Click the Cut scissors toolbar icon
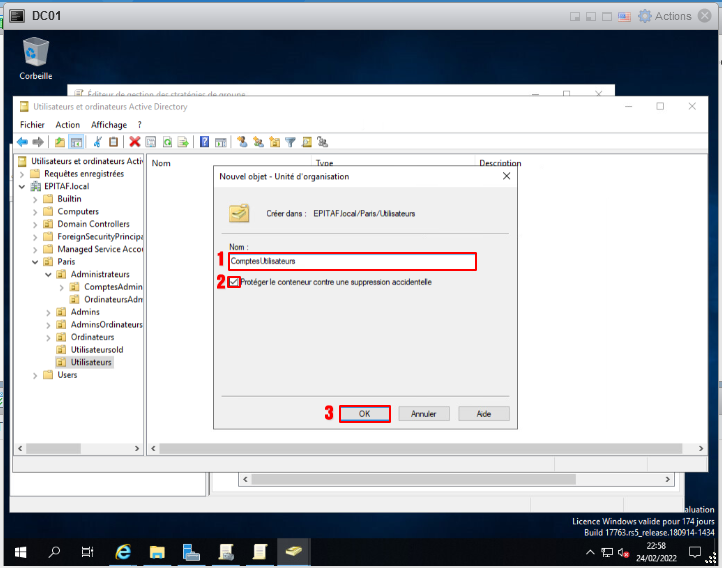Image resolution: width=722 pixels, height=568 pixels. point(98,142)
